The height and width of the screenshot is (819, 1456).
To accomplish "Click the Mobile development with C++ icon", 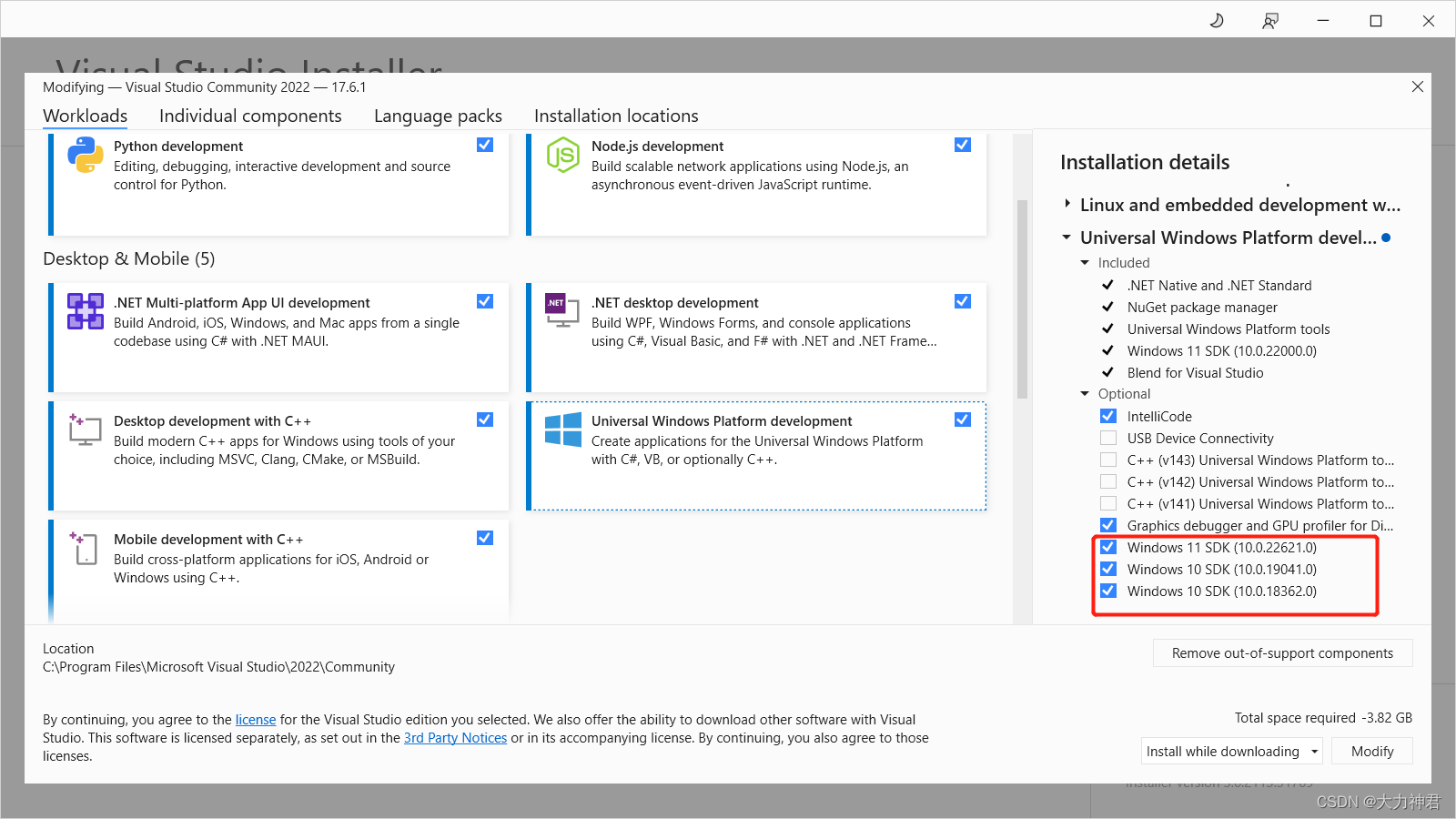I will [x=84, y=549].
